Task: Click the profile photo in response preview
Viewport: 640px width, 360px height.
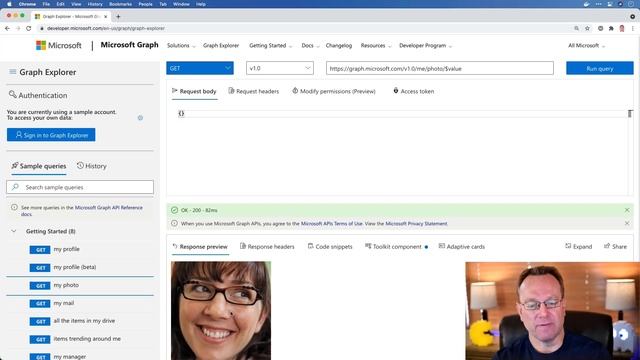Action: tap(221, 311)
